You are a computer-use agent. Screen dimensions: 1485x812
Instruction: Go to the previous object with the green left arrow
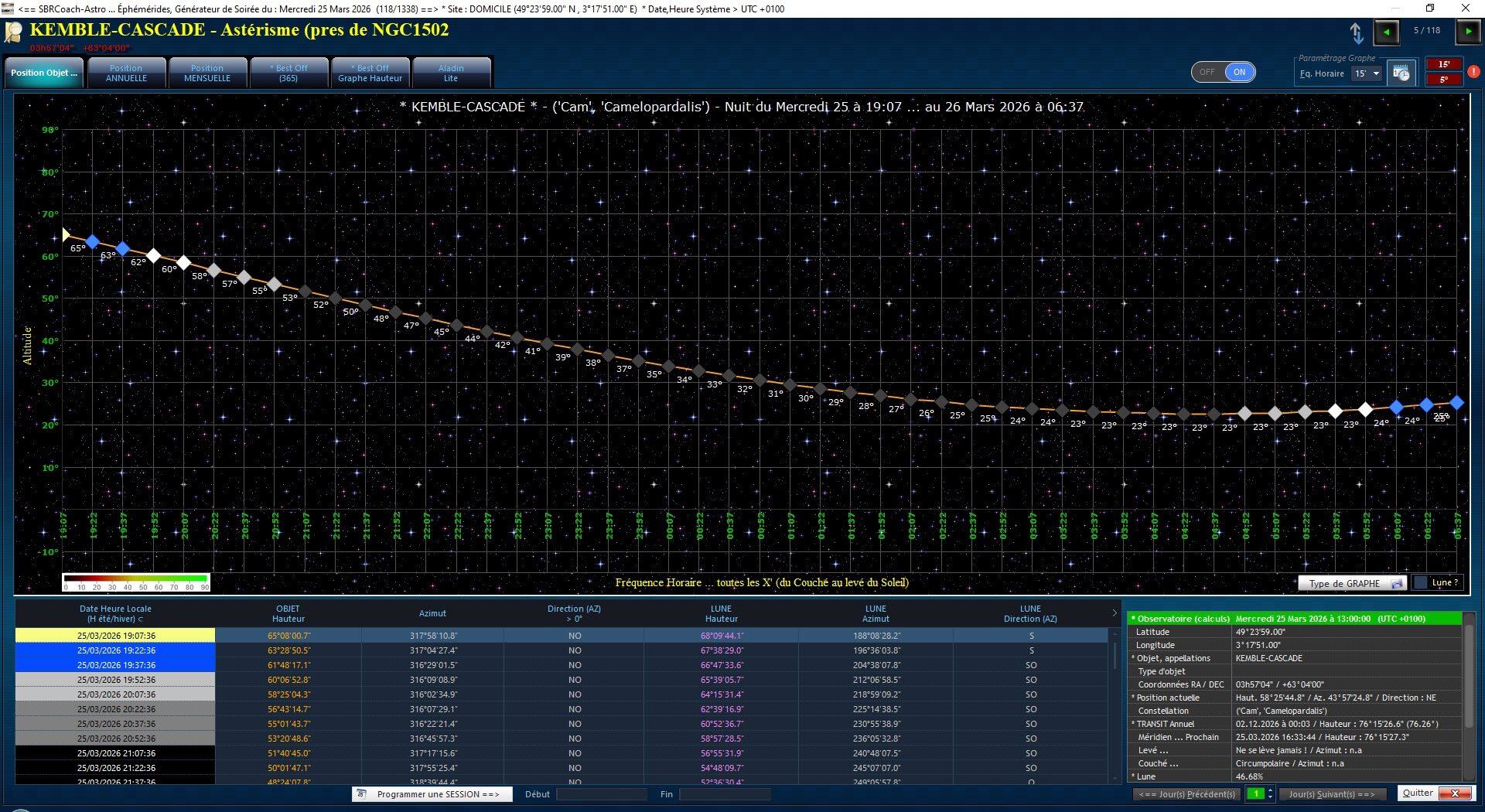click(x=1386, y=32)
